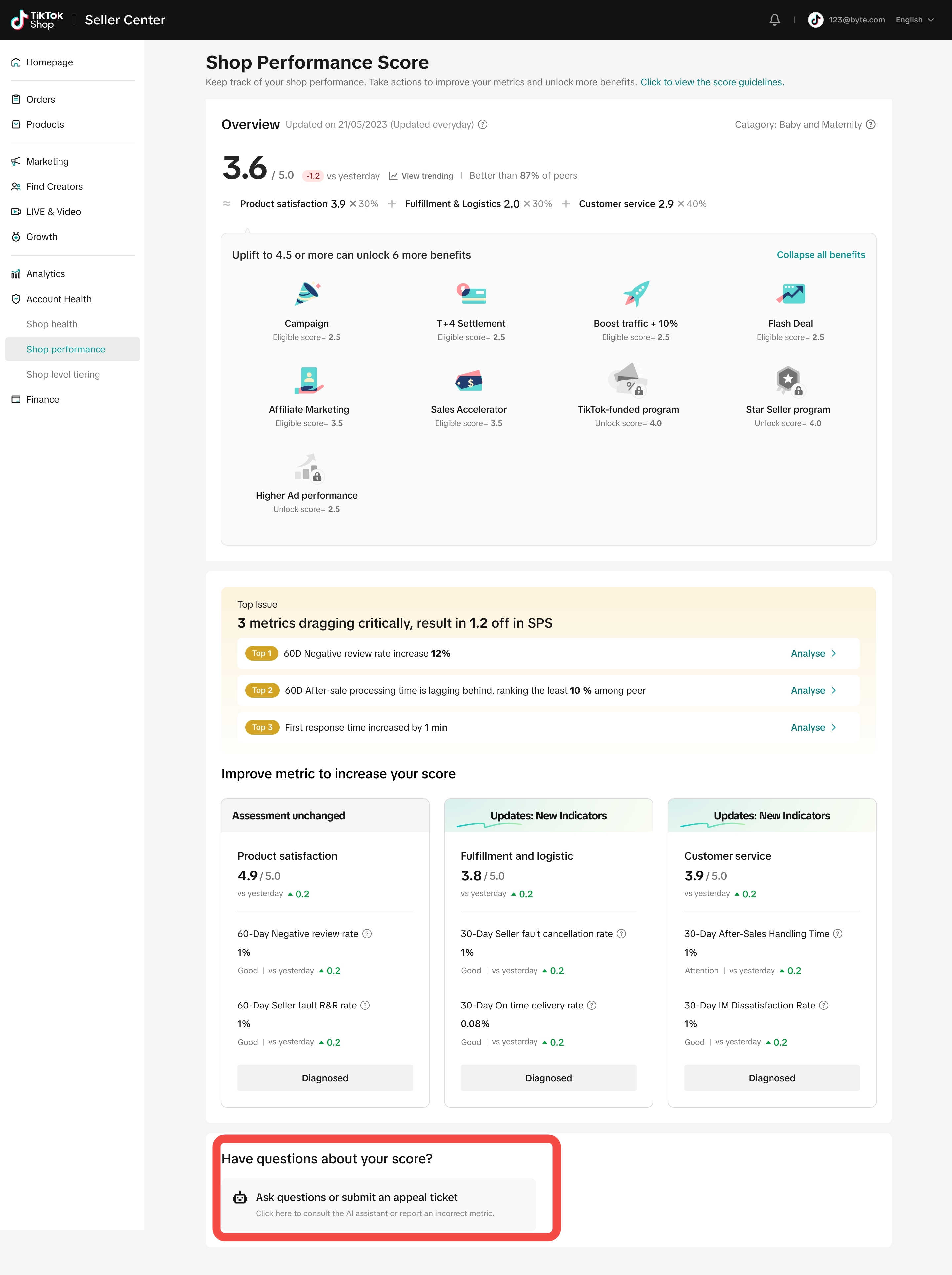Select the Flash Deal benefit icon
952x1275 pixels.
[x=790, y=293]
